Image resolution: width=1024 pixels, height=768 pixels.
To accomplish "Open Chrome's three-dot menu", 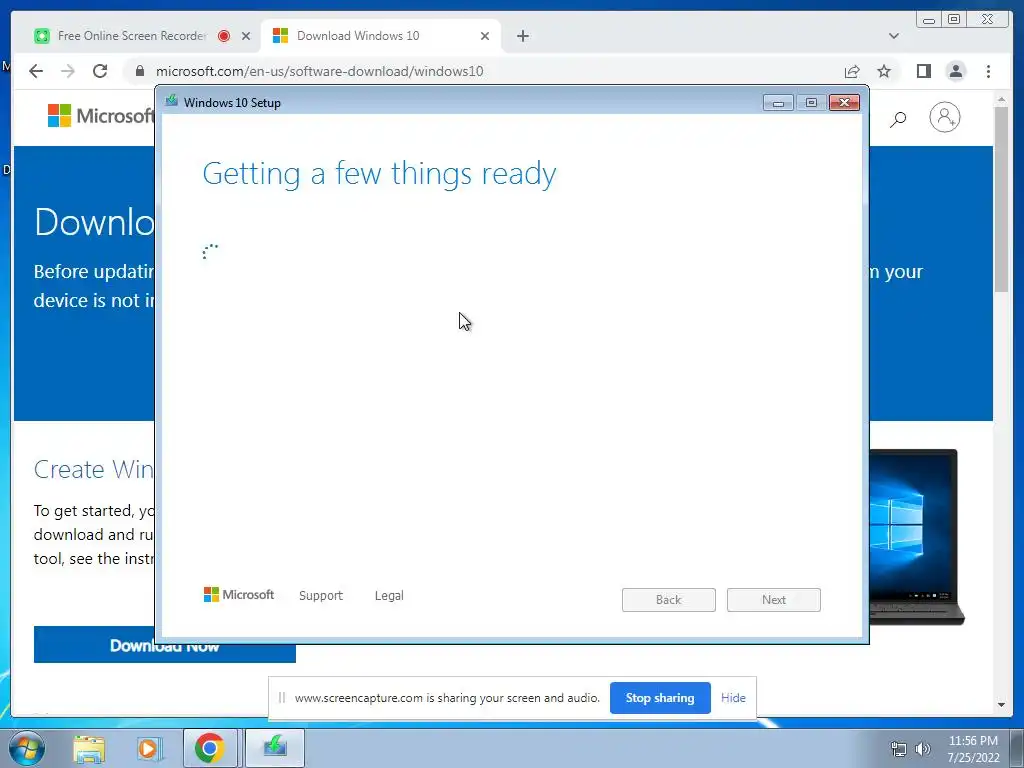I will point(989,71).
